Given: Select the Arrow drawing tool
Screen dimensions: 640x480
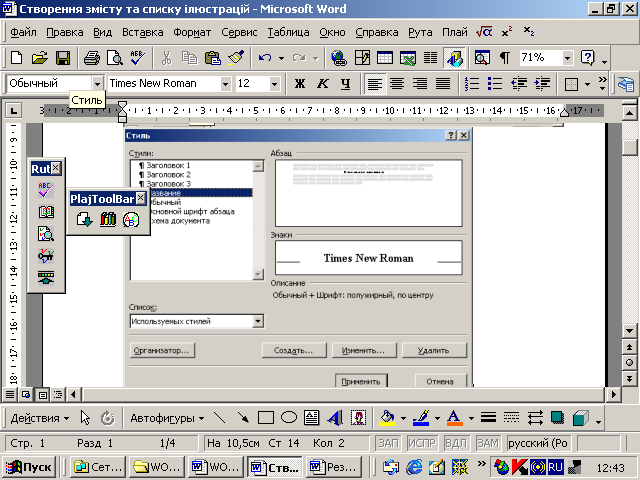Looking at the screenshot, I should [x=243, y=418].
